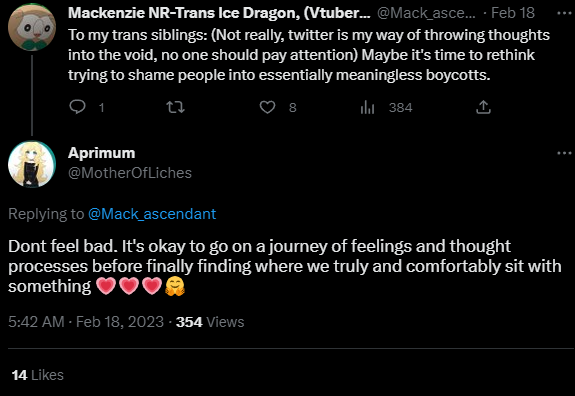Viewport: 575px width, 396px height.
Task: Open Mackenzie's owl profile avatar
Action: [32, 26]
